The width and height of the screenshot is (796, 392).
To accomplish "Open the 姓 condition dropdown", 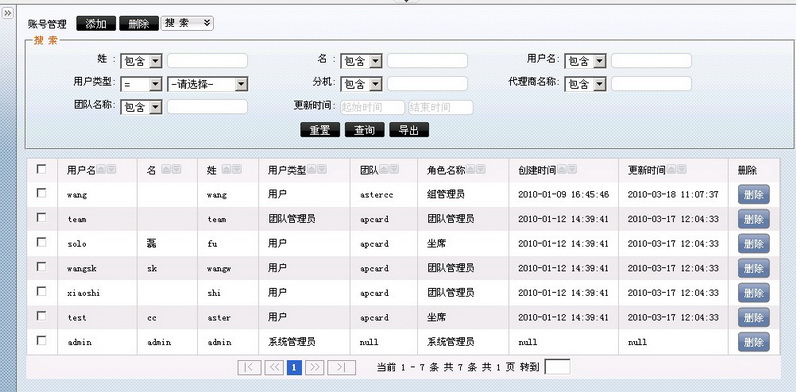I will pyautogui.click(x=141, y=62).
